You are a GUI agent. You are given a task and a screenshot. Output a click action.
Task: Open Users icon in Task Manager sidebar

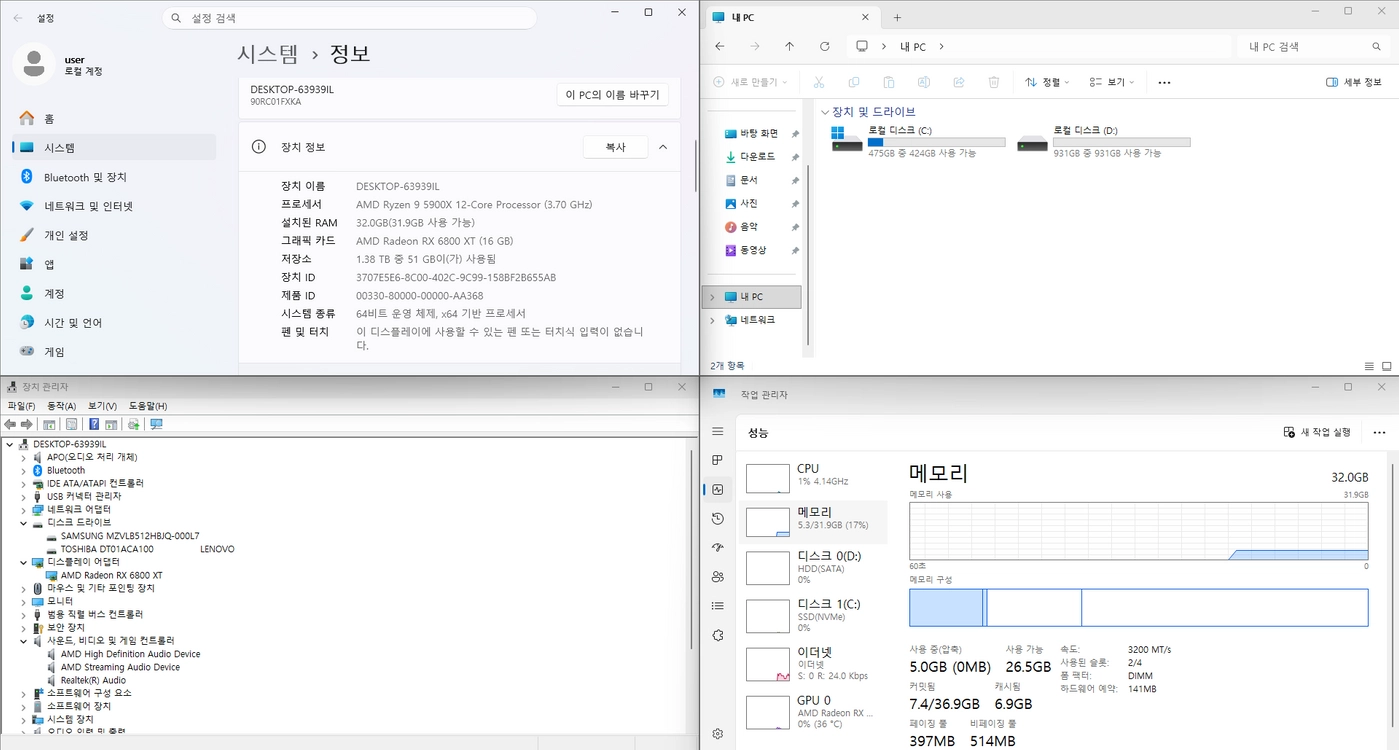click(x=717, y=576)
